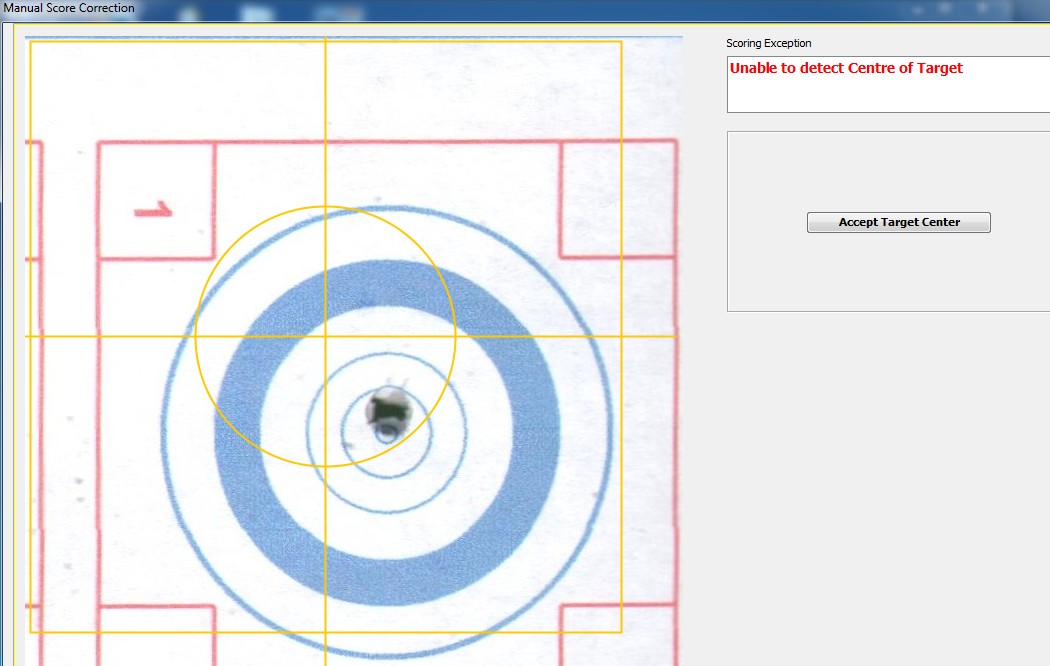Click the bottom-right red corner box

click(x=617, y=634)
